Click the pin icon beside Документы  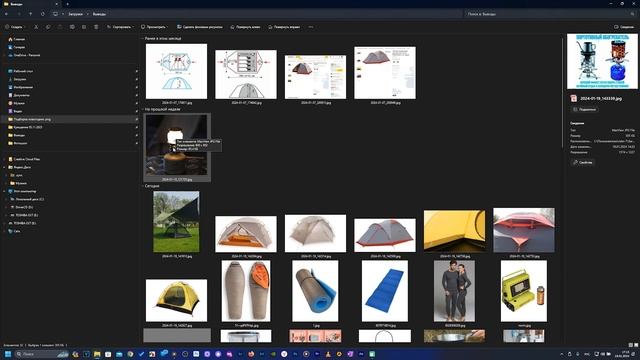click(x=136, y=95)
